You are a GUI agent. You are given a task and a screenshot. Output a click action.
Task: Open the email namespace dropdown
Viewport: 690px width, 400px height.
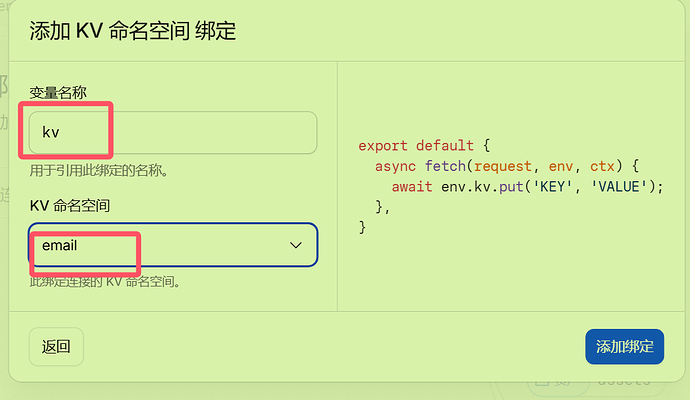(173, 245)
